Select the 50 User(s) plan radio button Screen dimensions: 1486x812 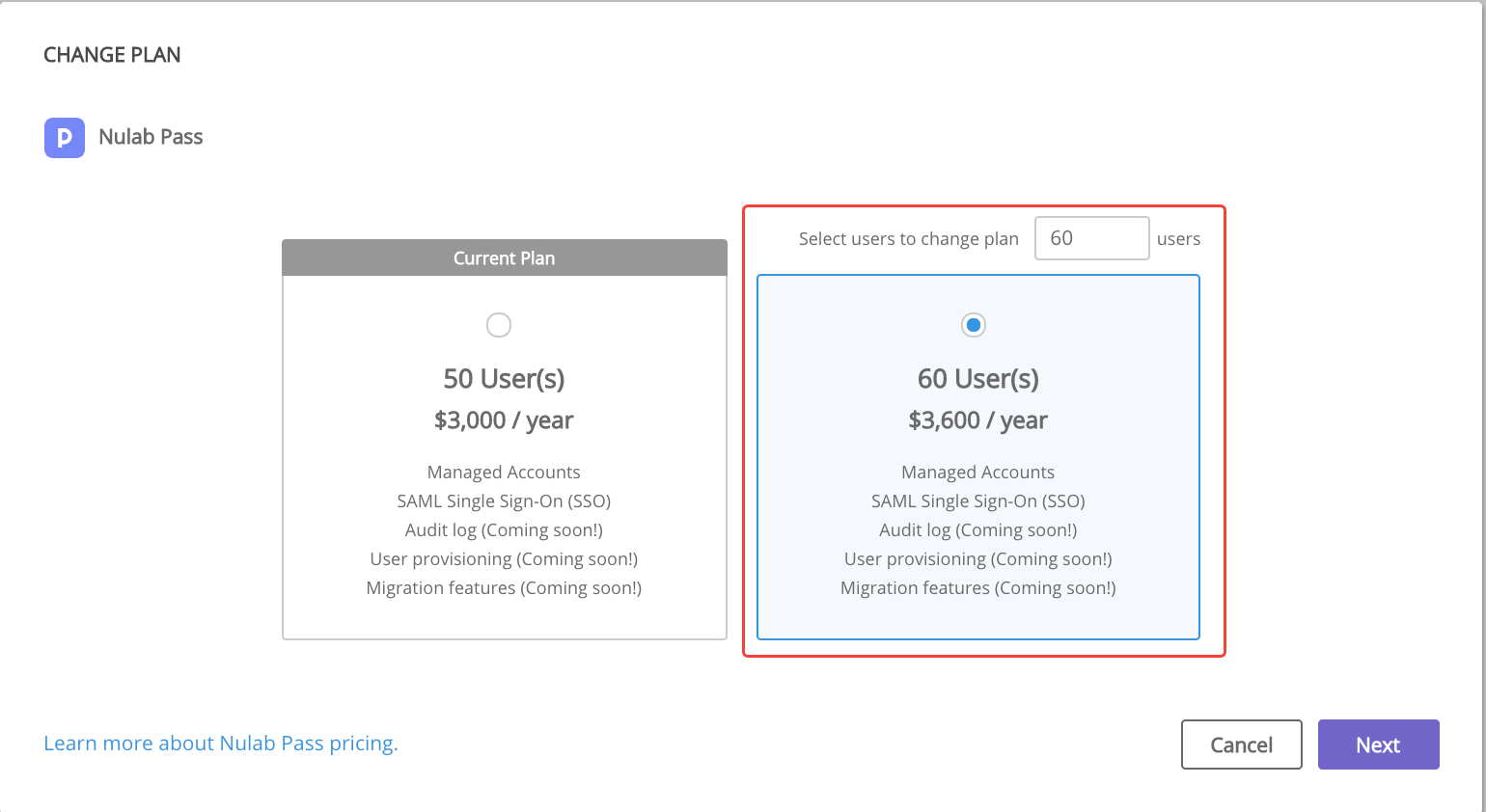(x=499, y=325)
